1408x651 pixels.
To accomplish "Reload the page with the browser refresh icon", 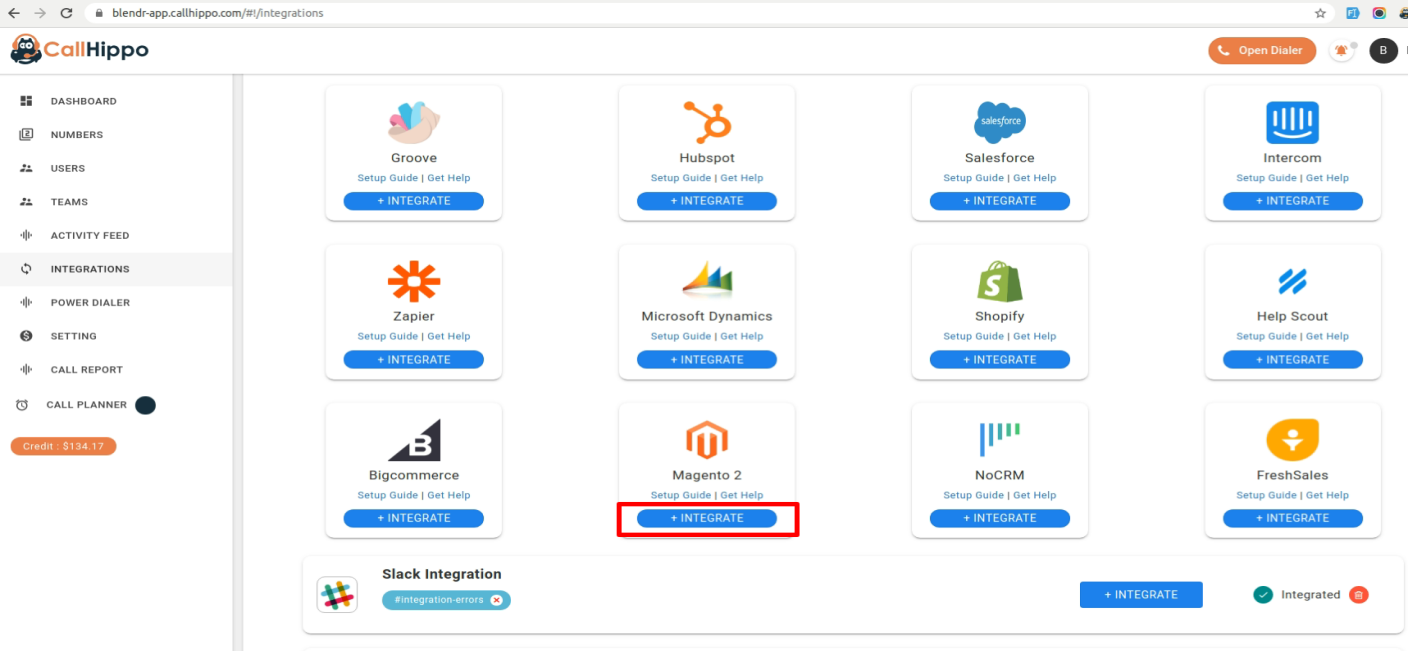I will [66, 13].
